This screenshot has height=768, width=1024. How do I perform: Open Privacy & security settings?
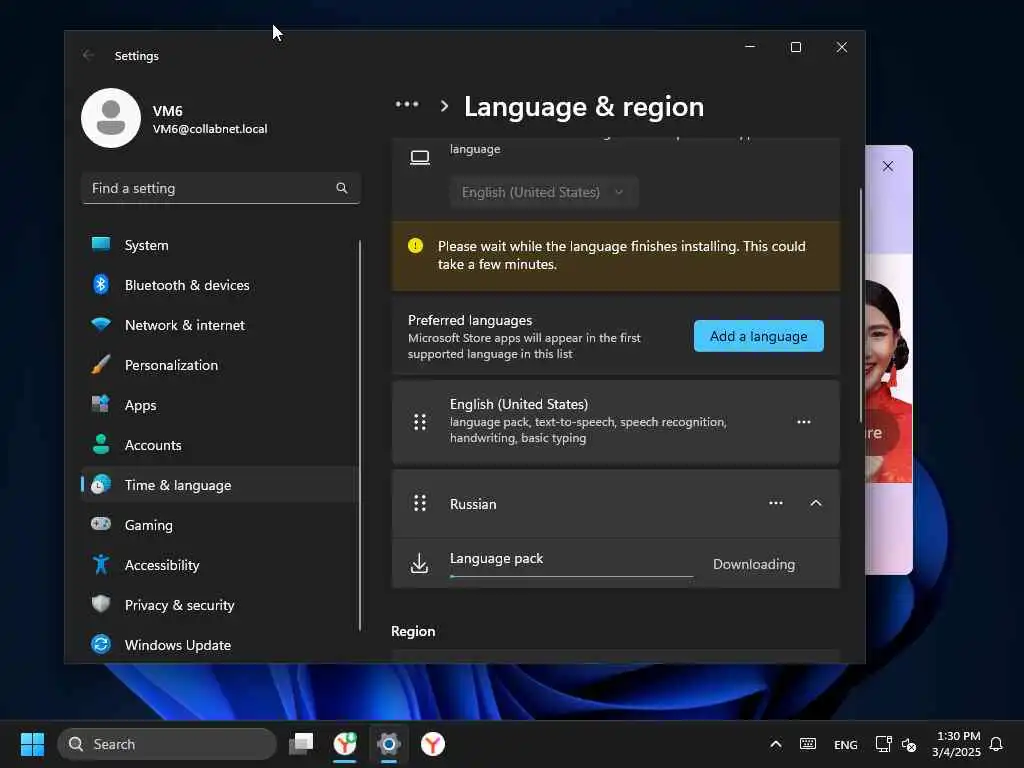tap(220, 605)
